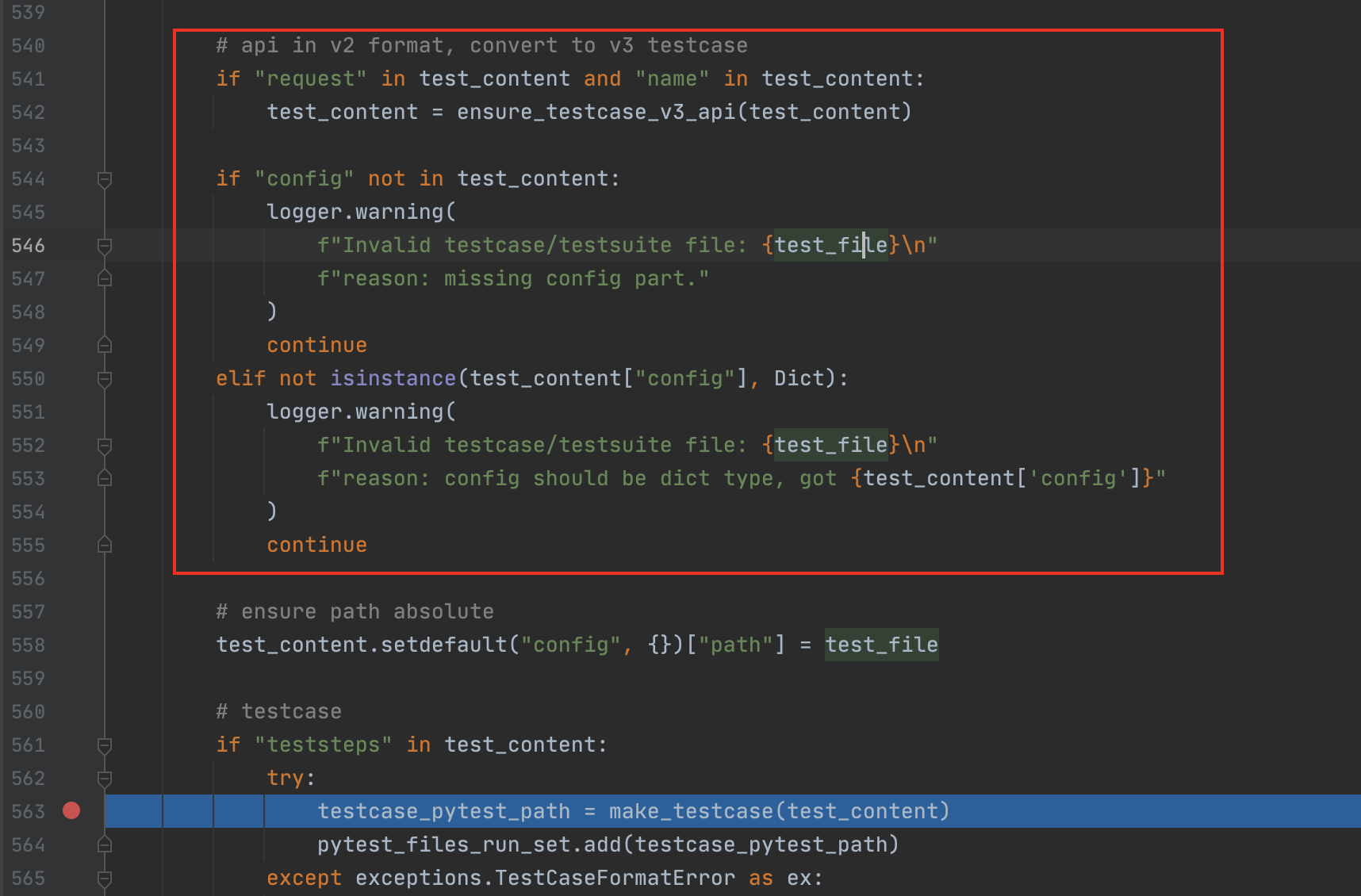
Task: Collapse the fold marker at line 552
Action: point(104,446)
